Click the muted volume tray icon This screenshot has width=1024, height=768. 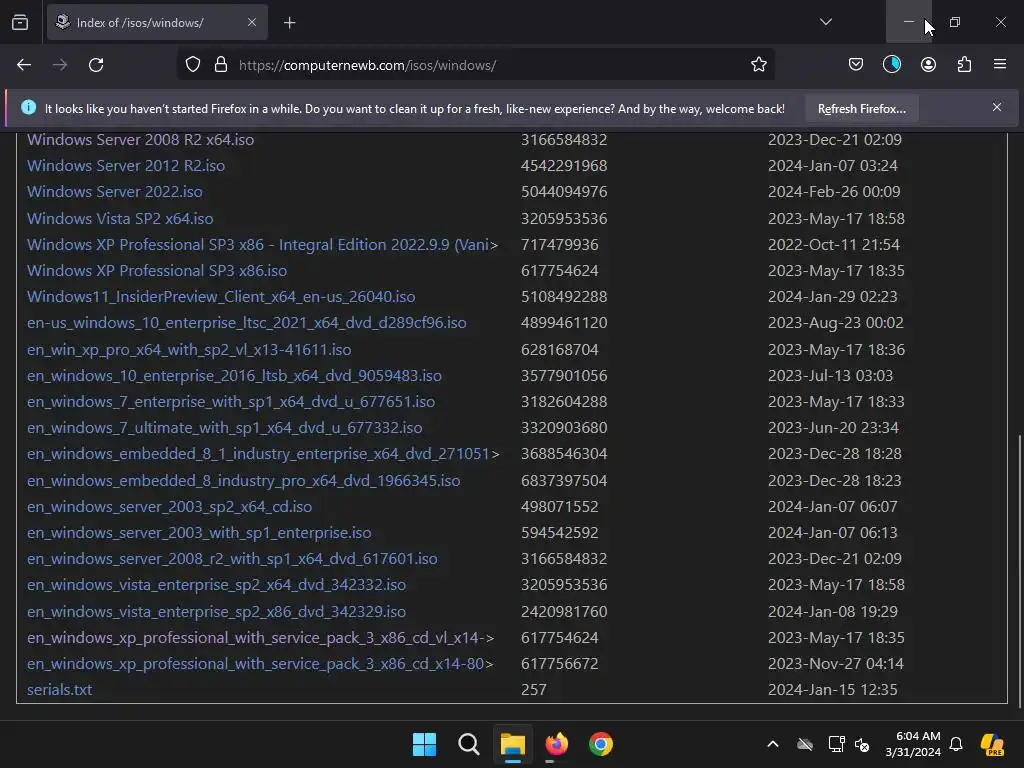click(862, 744)
